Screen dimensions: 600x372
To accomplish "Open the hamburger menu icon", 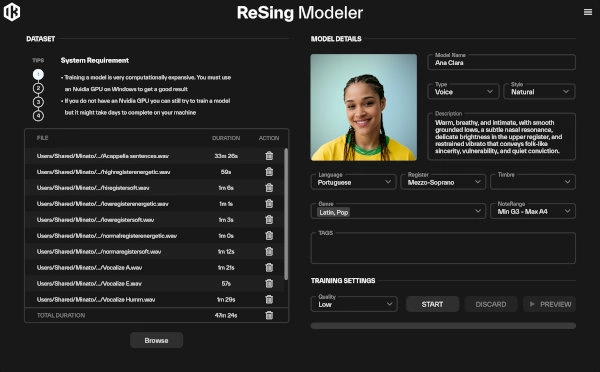I will 588,12.
